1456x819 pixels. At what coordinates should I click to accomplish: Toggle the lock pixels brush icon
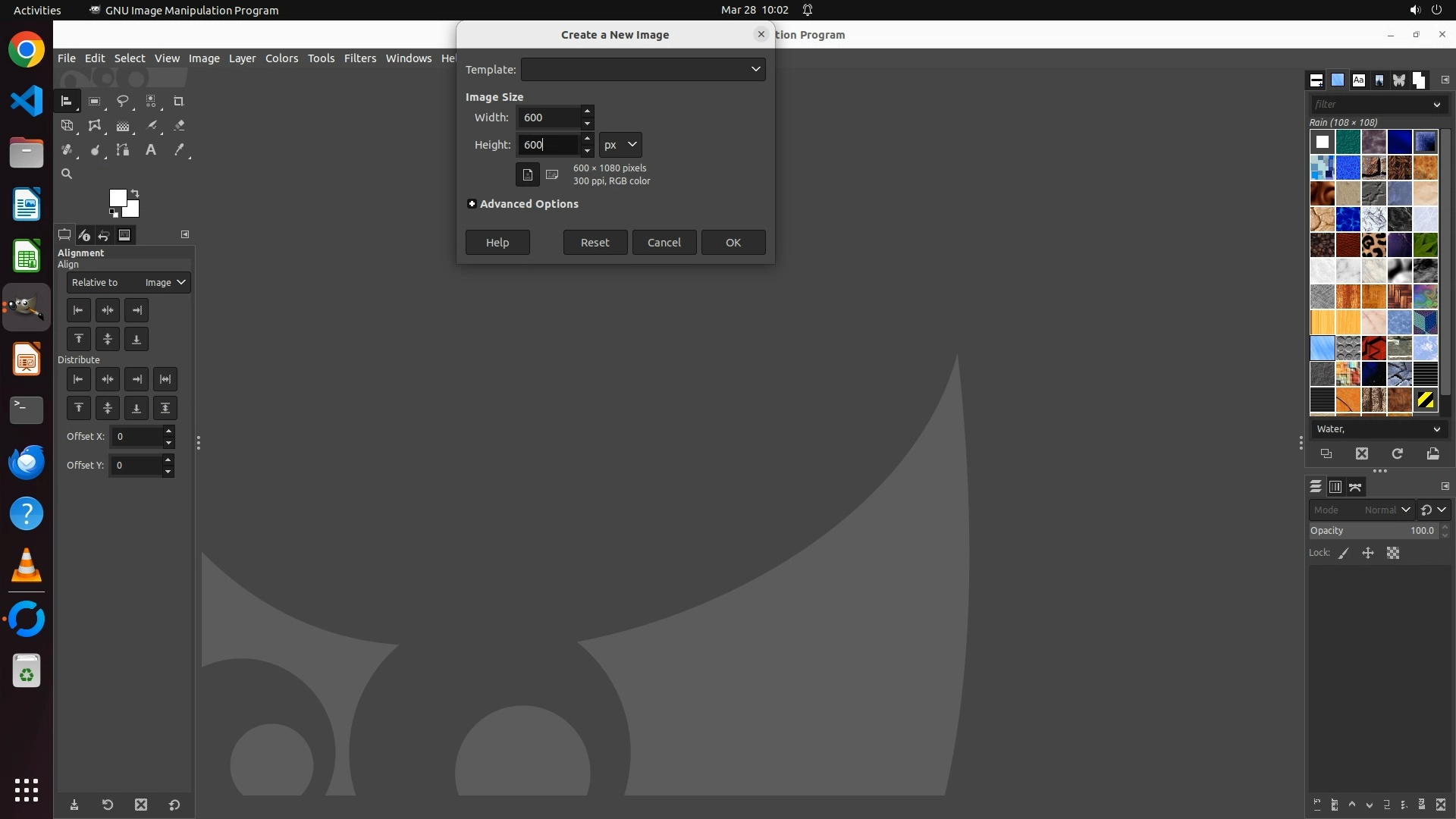(x=1344, y=554)
